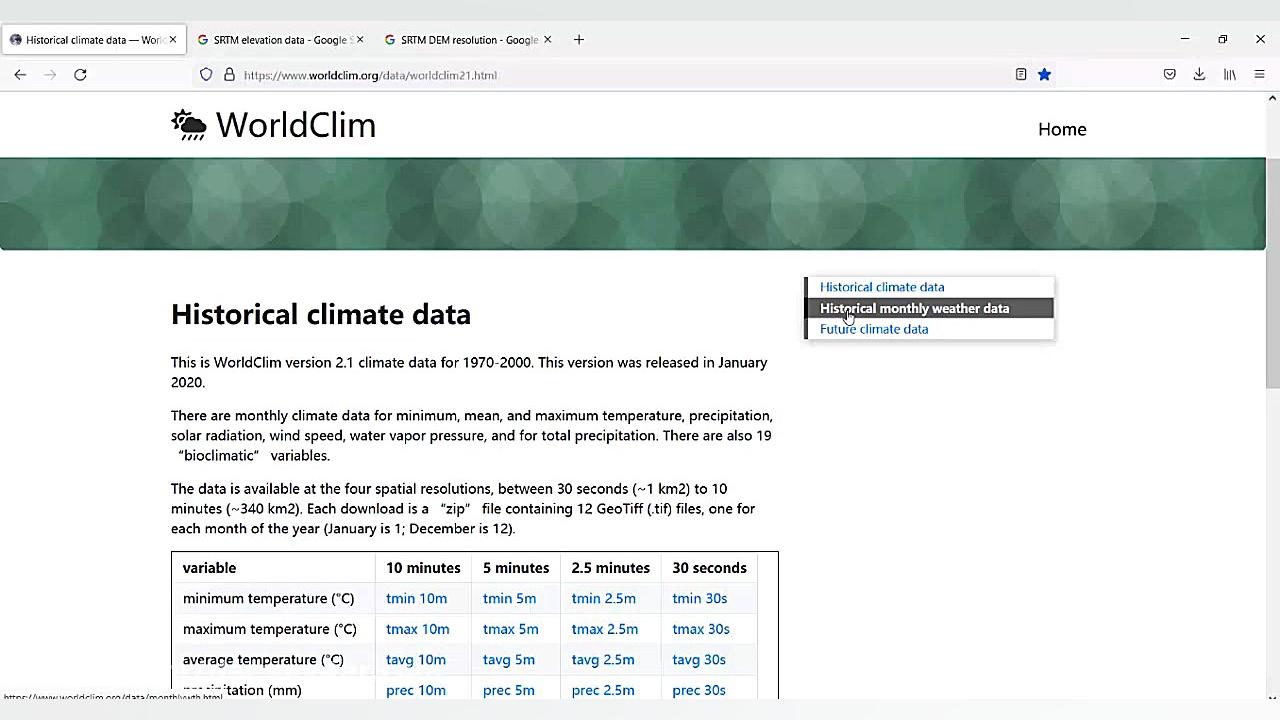Save the page to Pocket
This screenshot has width=1280, height=720.
[1169, 75]
